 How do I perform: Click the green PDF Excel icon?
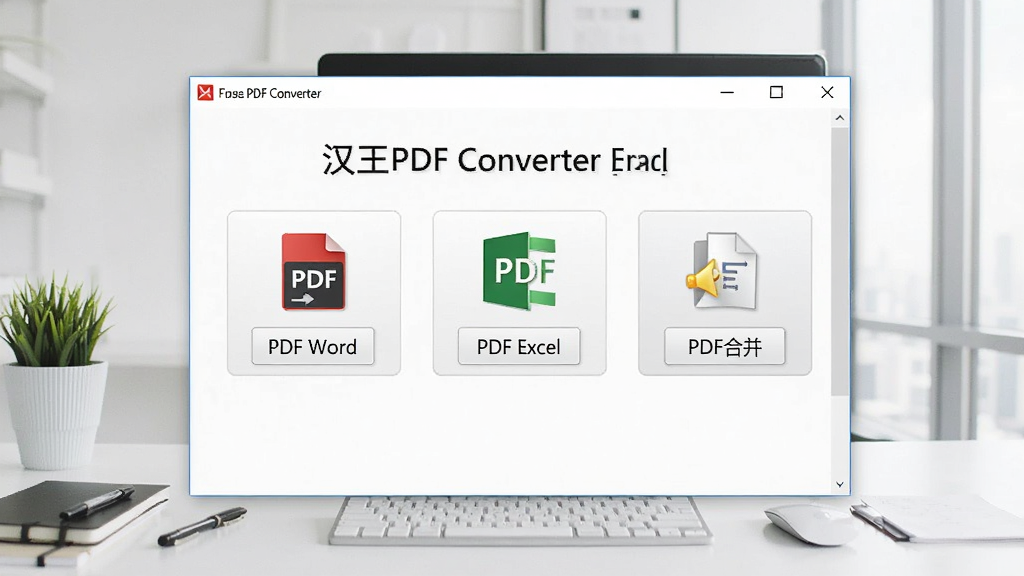pos(519,270)
